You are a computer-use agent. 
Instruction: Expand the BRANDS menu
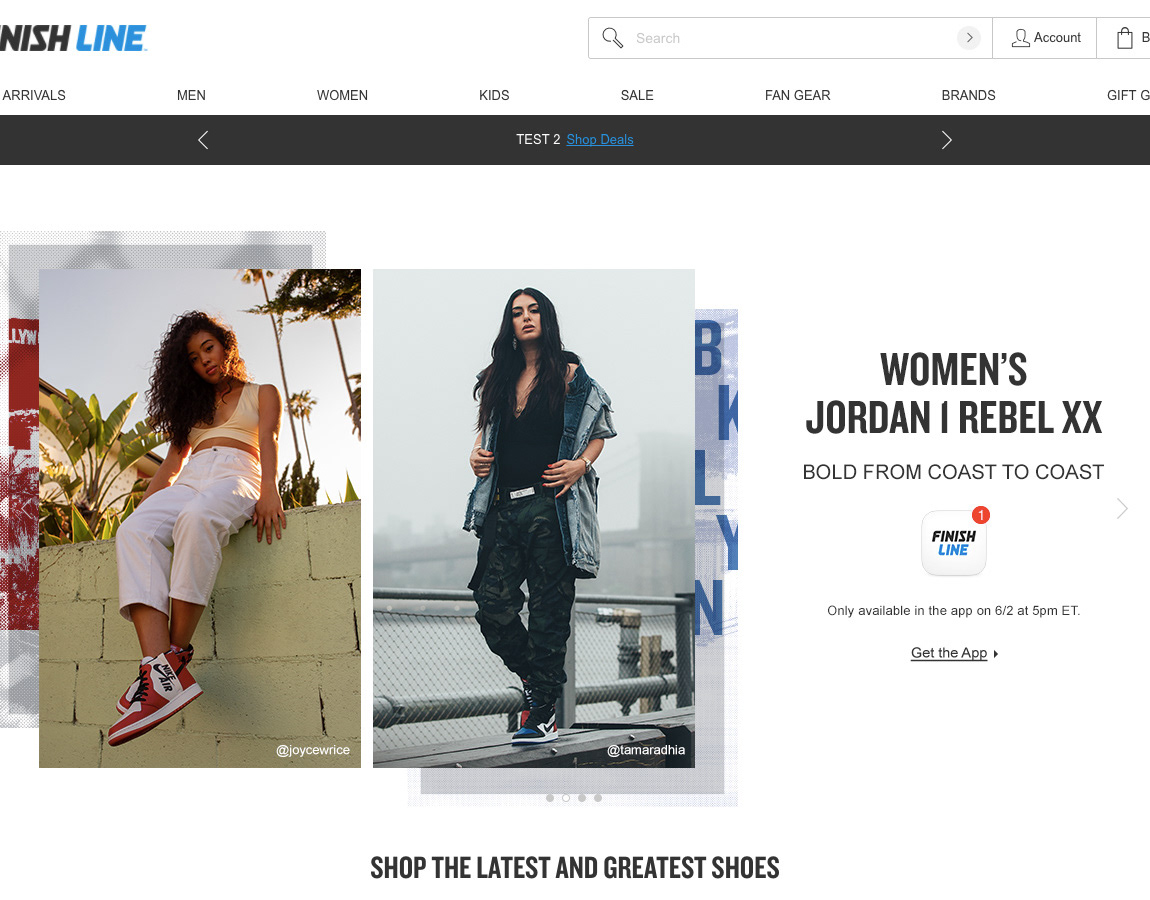coord(968,95)
